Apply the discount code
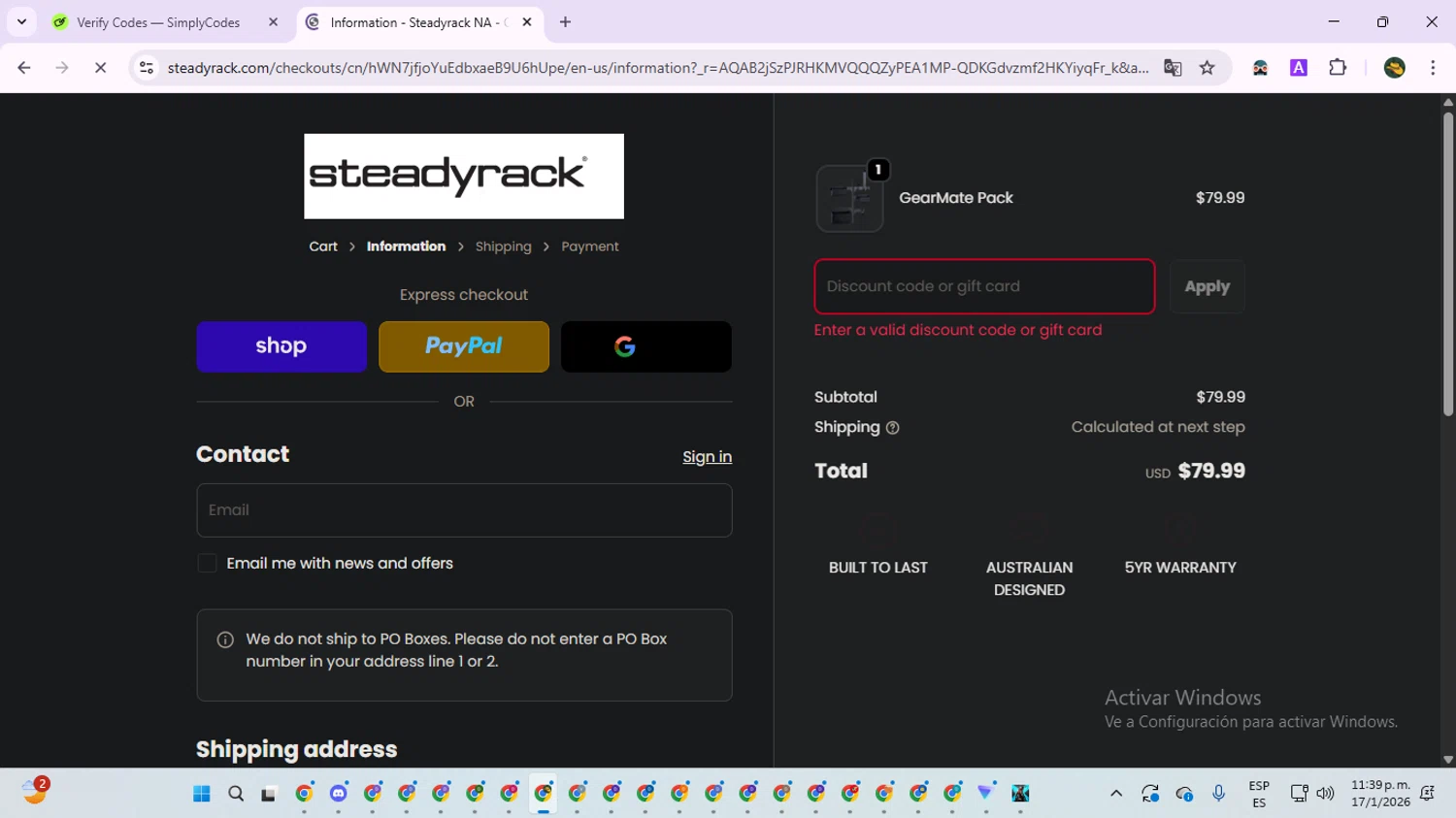Image resolution: width=1456 pixels, height=818 pixels. pyautogui.click(x=1208, y=286)
